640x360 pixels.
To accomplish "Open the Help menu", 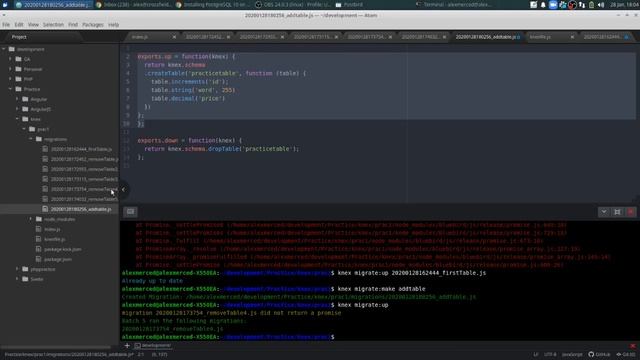I will click(113, 25).
